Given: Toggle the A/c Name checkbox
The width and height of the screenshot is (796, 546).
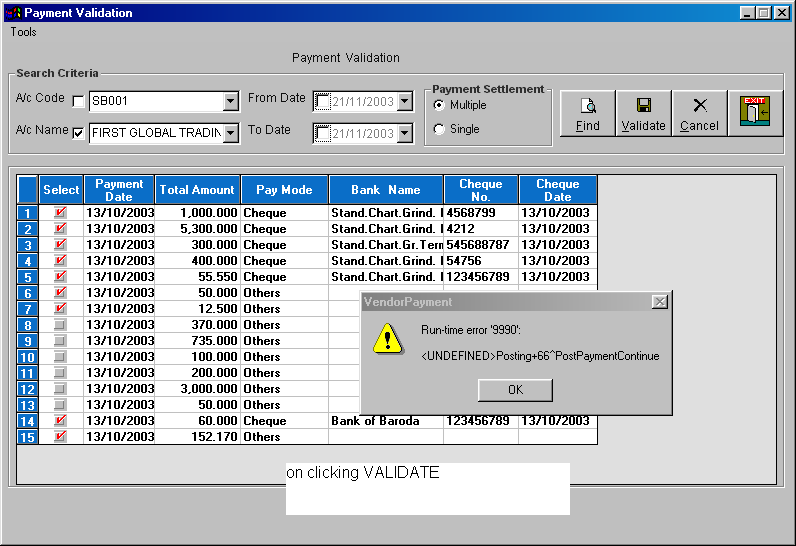Looking at the screenshot, I should point(78,133).
